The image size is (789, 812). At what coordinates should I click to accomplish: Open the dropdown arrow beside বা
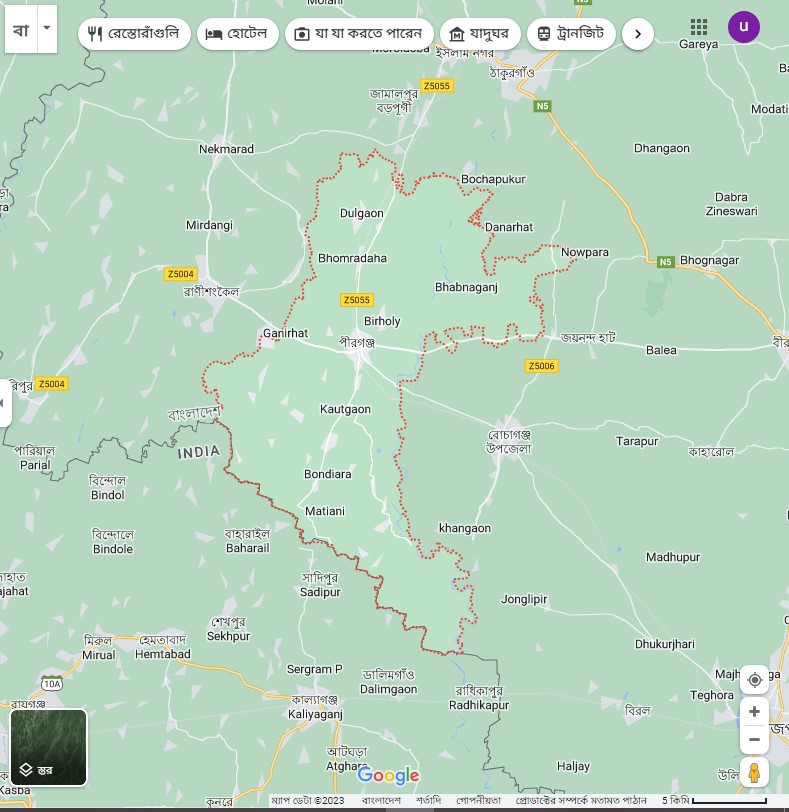click(46, 30)
